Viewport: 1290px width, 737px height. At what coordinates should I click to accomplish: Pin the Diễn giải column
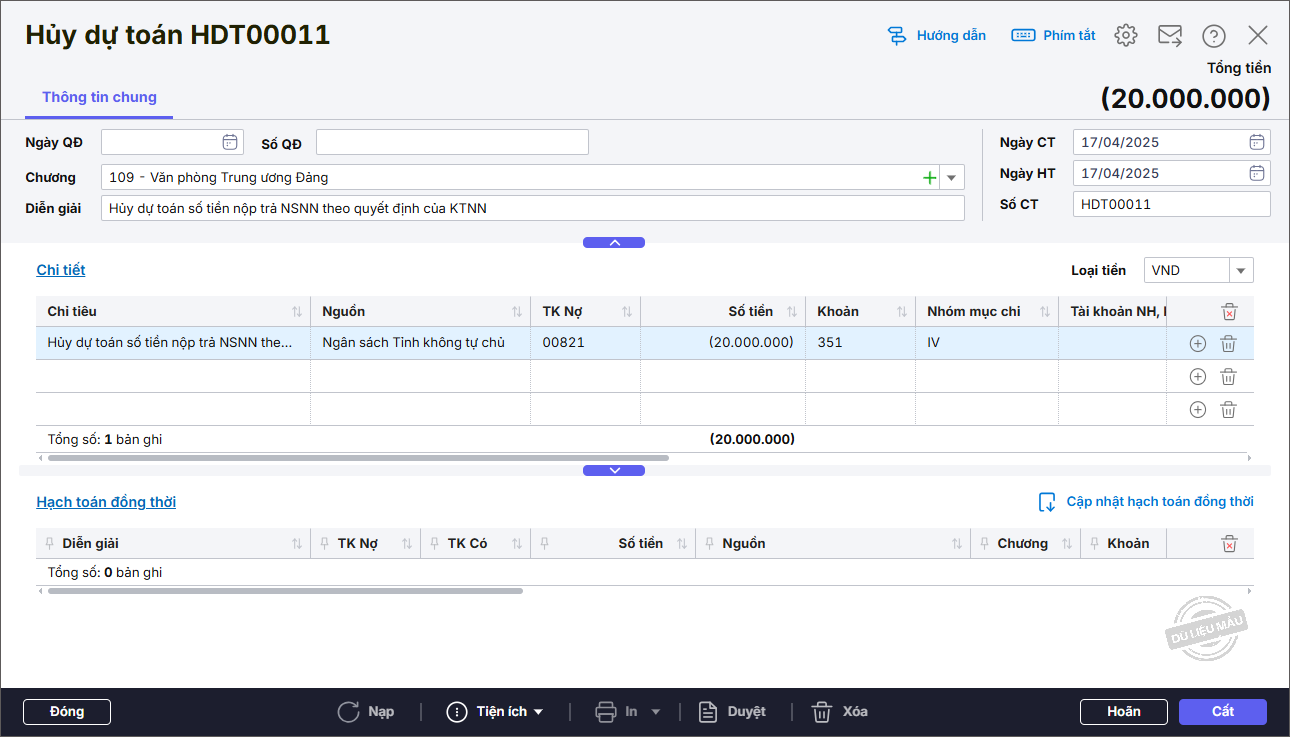(50, 543)
